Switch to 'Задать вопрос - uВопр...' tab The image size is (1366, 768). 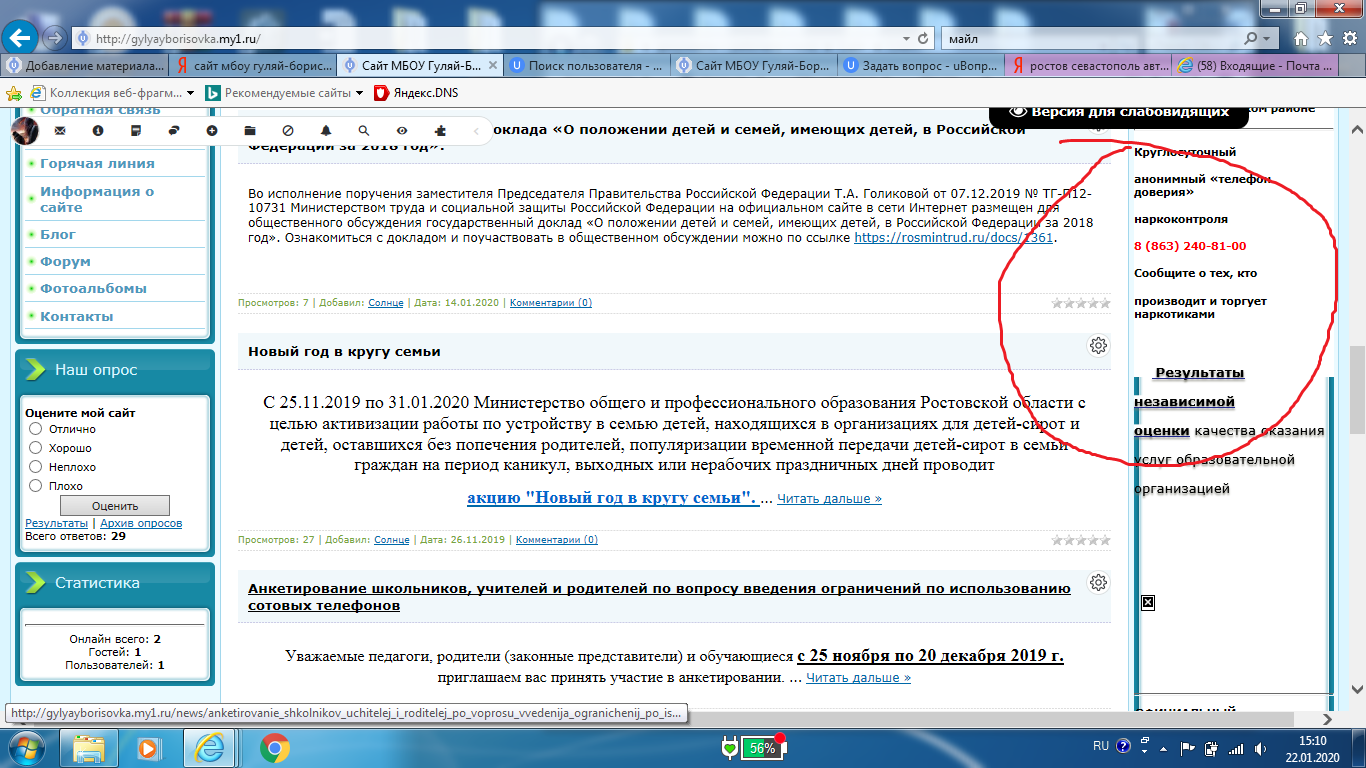click(919, 65)
